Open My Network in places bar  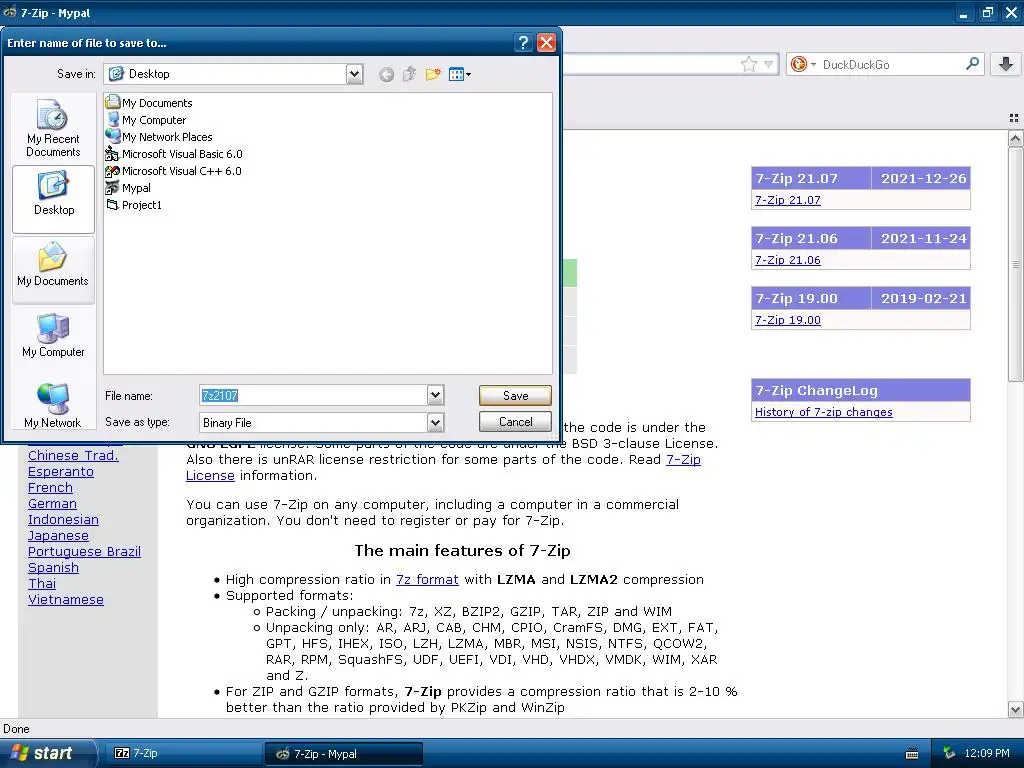coord(53,406)
